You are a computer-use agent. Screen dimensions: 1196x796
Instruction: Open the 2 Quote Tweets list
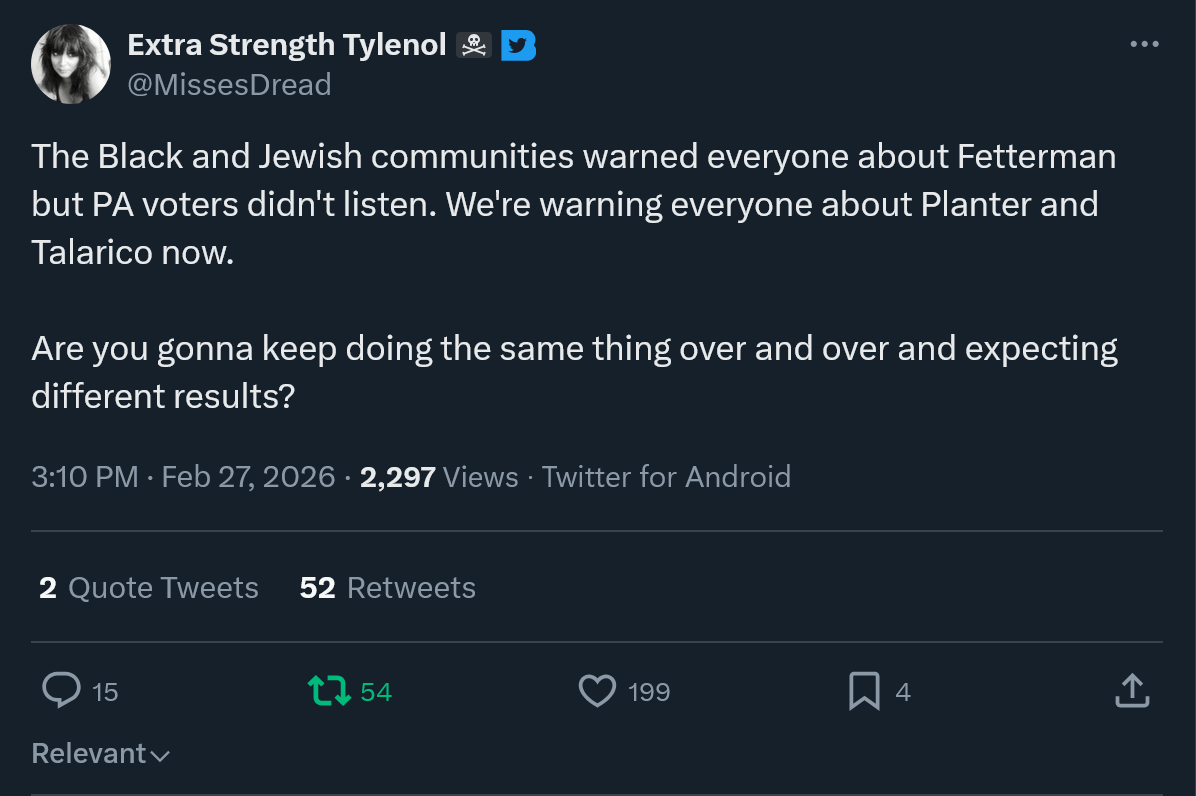click(149, 588)
